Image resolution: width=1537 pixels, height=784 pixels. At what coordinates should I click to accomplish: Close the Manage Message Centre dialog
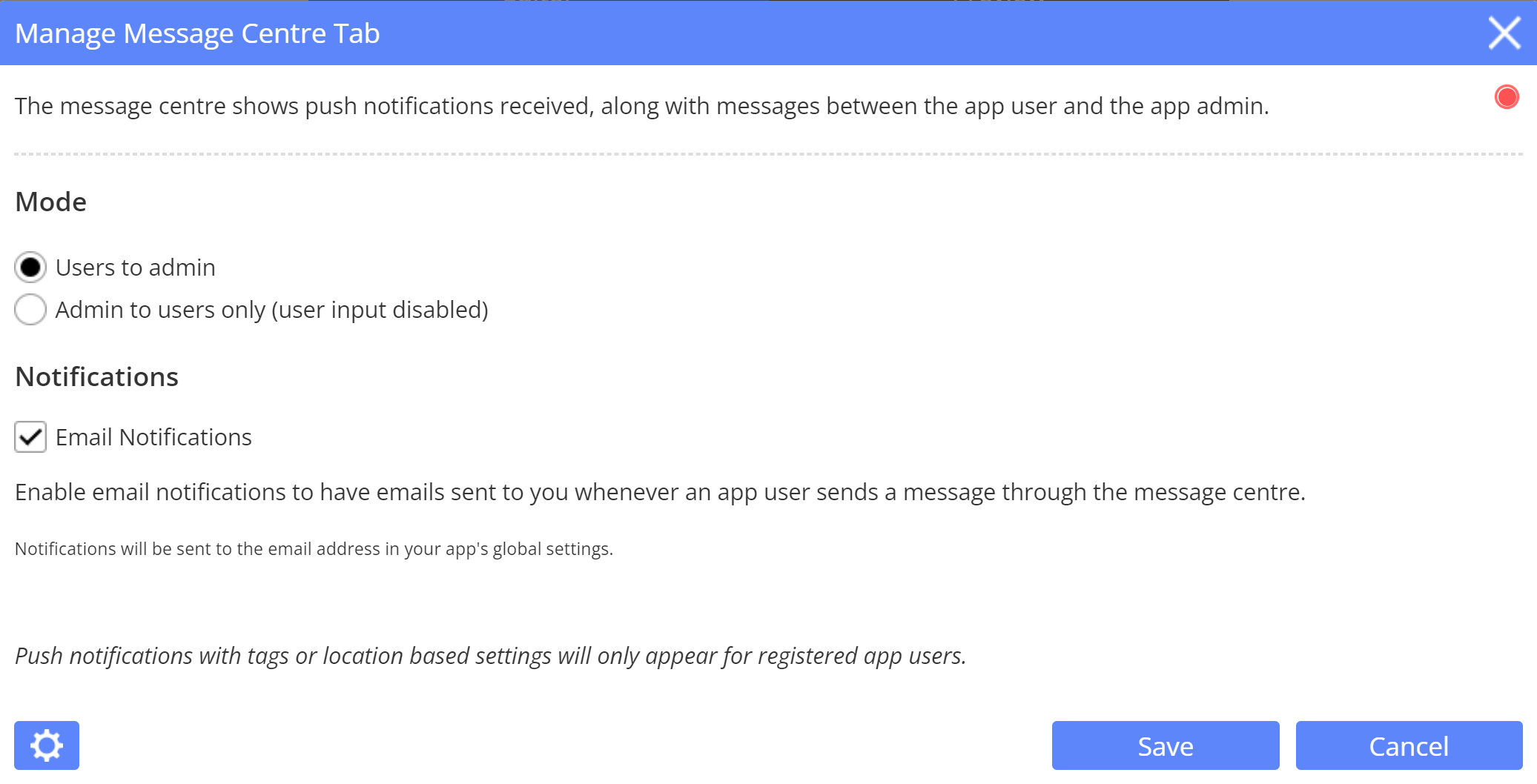tap(1504, 33)
